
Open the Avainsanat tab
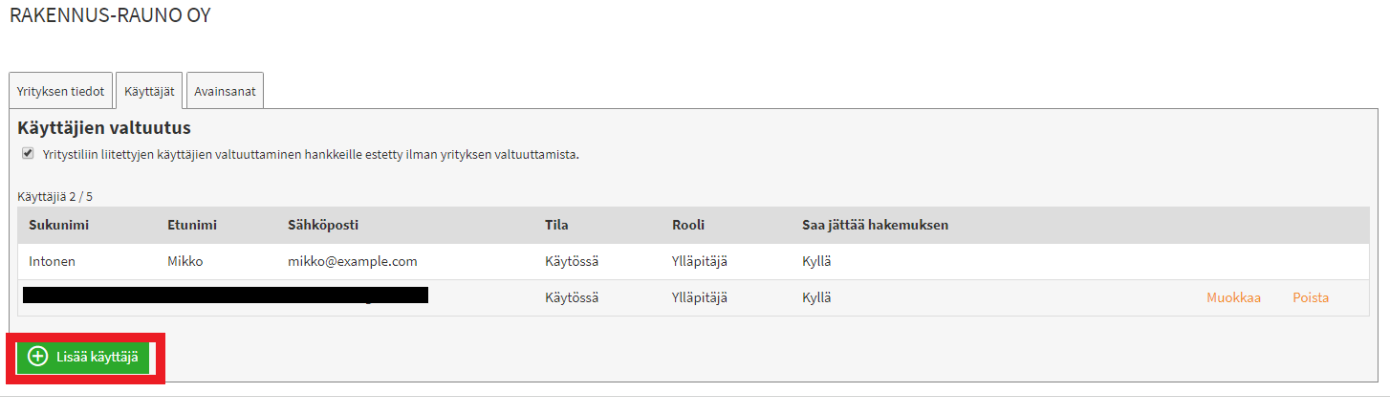click(225, 91)
